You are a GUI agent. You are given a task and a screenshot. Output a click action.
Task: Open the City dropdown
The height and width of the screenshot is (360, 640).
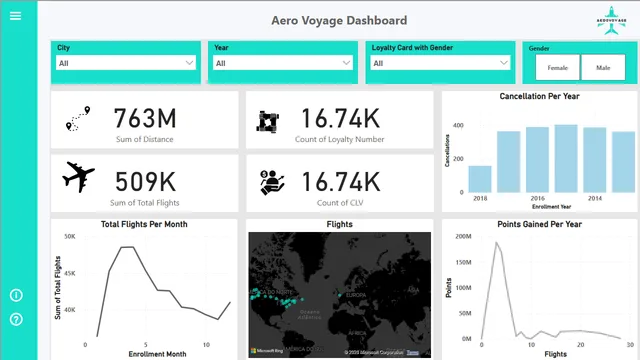(x=126, y=63)
